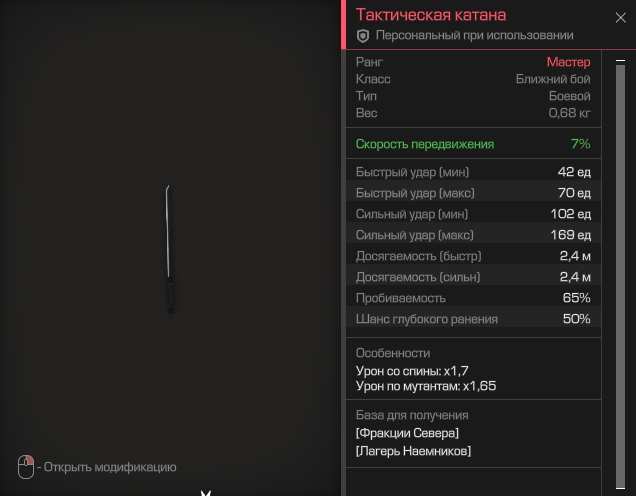Select the Досягаемость (быстр) stat row
636x496 pixels.
click(x=473, y=256)
